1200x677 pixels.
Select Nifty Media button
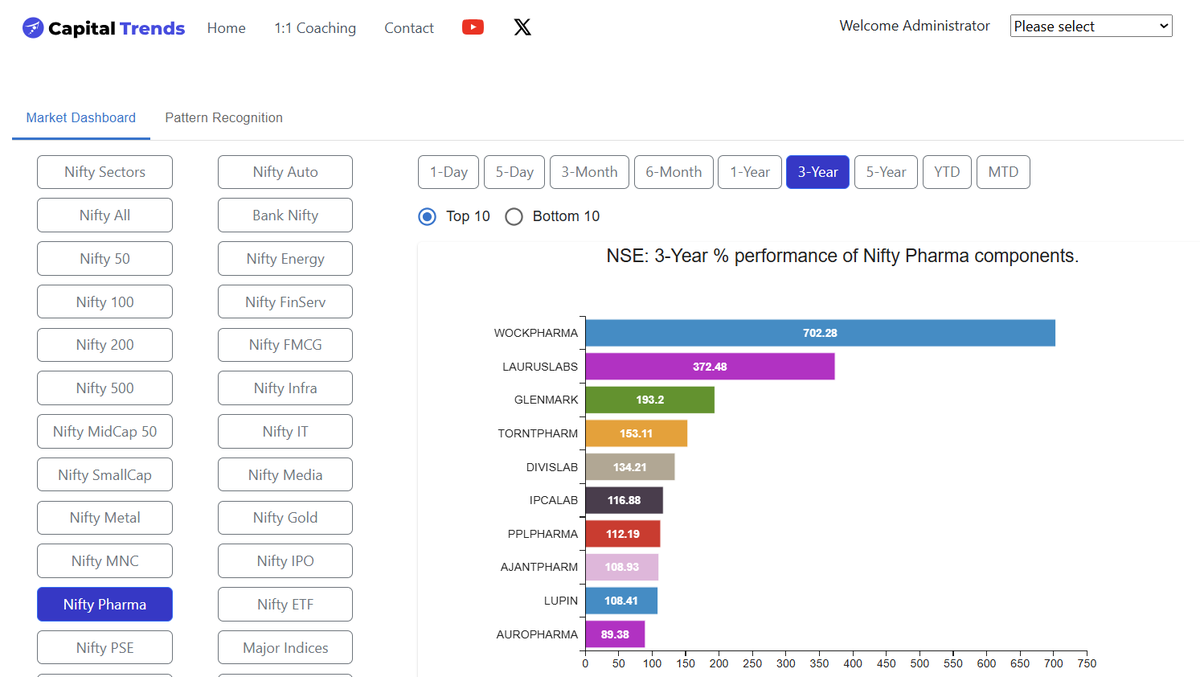[285, 474]
